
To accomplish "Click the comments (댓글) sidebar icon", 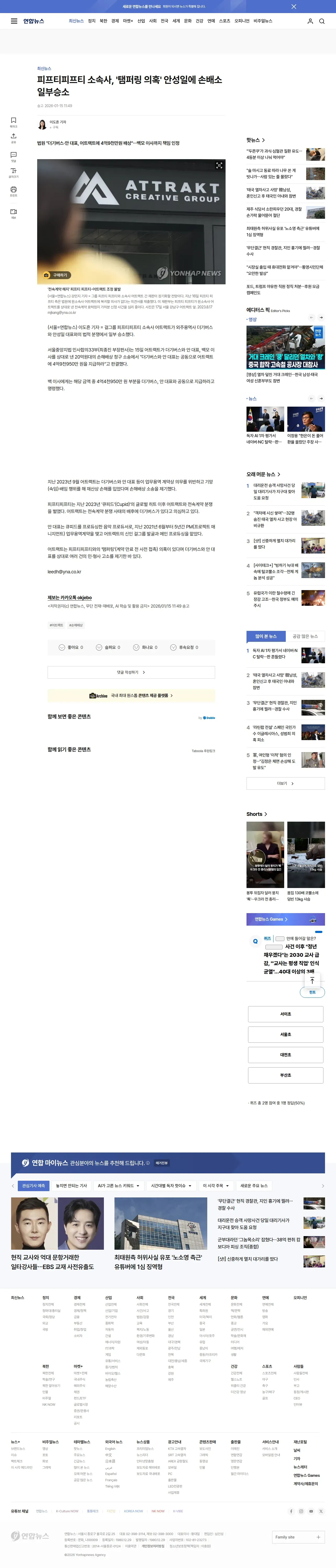I will pyautogui.click(x=13, y=157).
